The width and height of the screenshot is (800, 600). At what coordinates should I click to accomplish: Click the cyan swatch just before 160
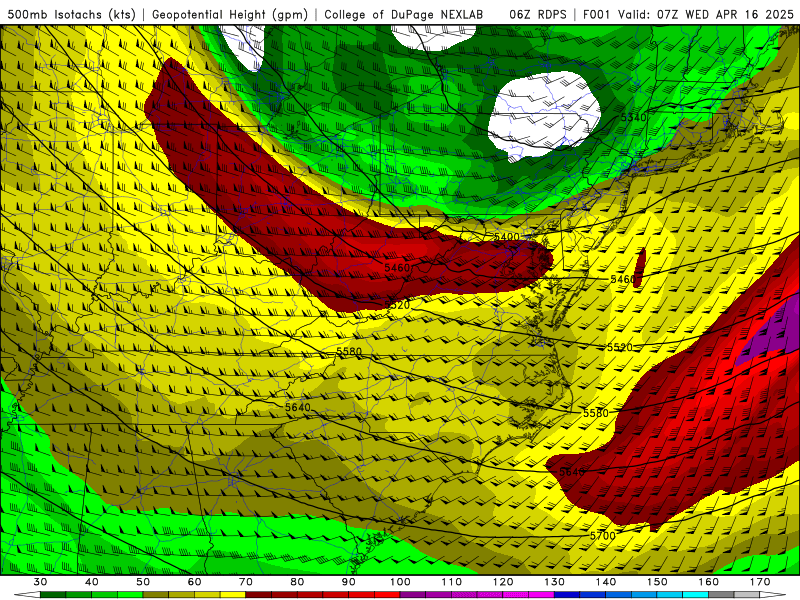(696, 595)
